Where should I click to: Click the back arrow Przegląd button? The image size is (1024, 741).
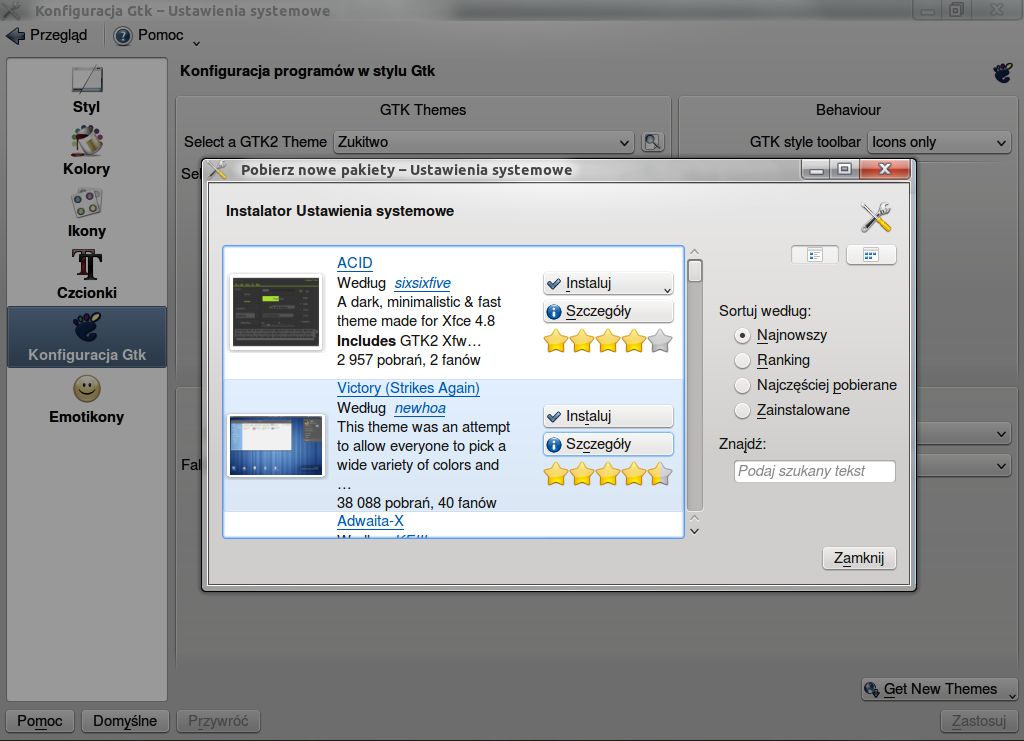tap(47, 35)
